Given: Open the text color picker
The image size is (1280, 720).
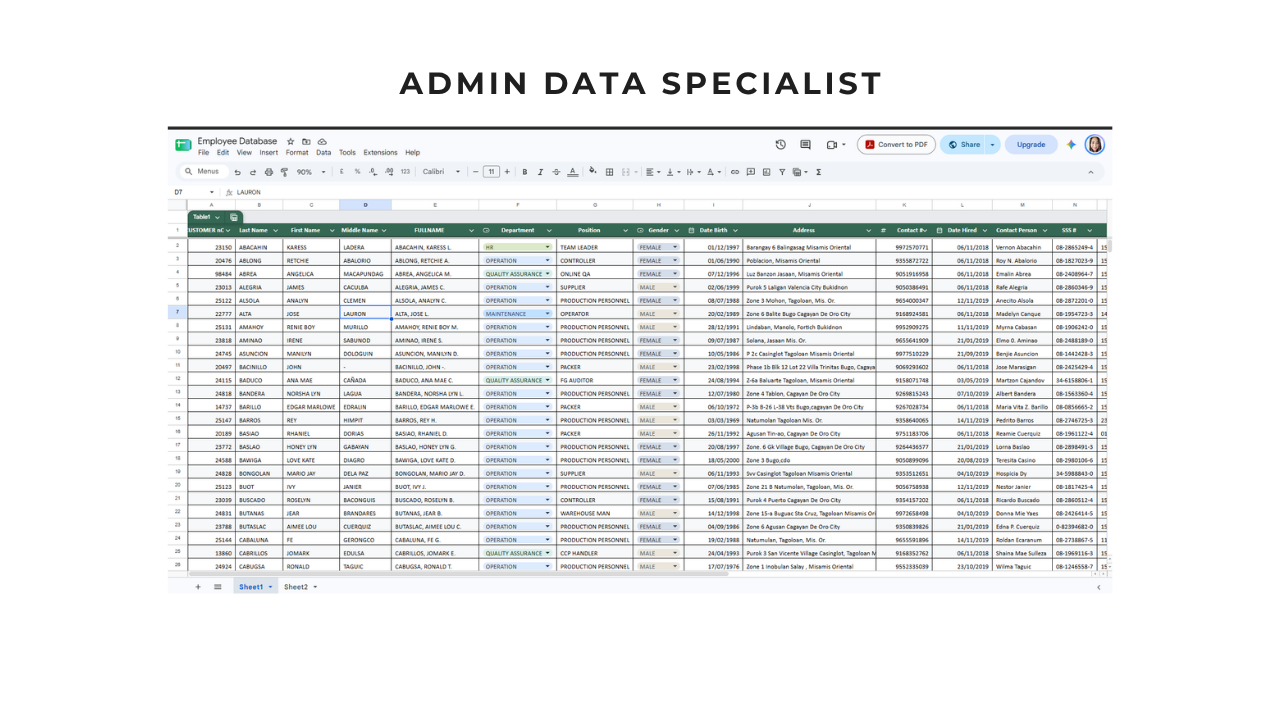Looking at the screenshot, I should click(x=573, y=172).
